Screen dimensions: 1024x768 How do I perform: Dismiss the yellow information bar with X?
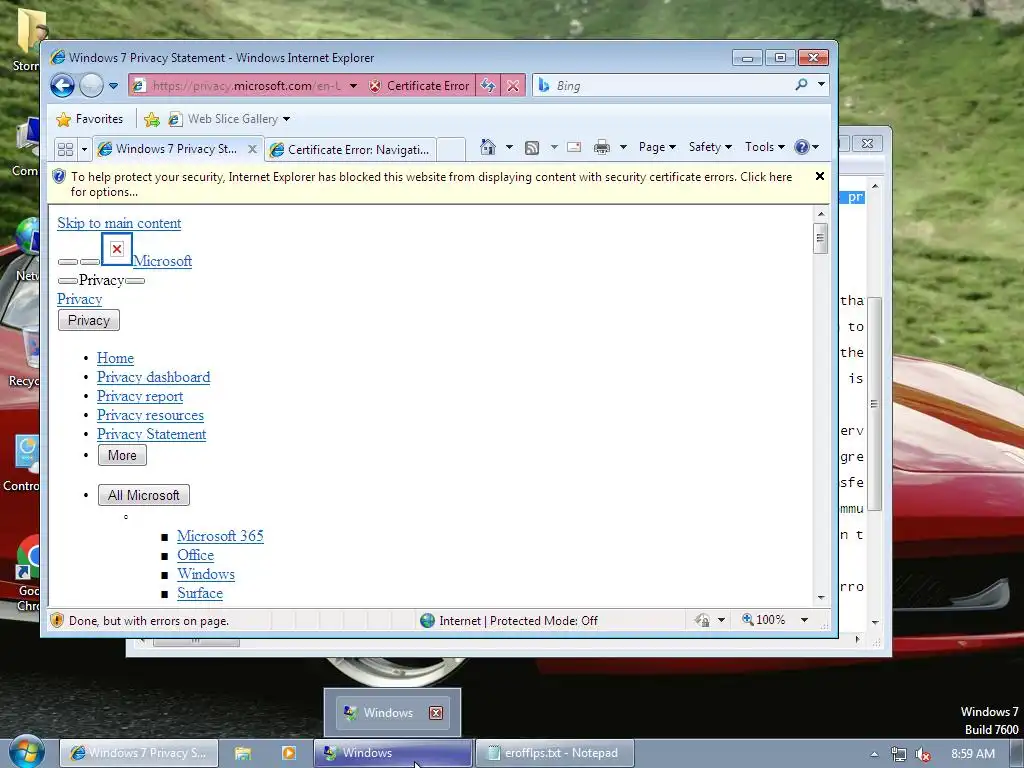tap(820, 176)
